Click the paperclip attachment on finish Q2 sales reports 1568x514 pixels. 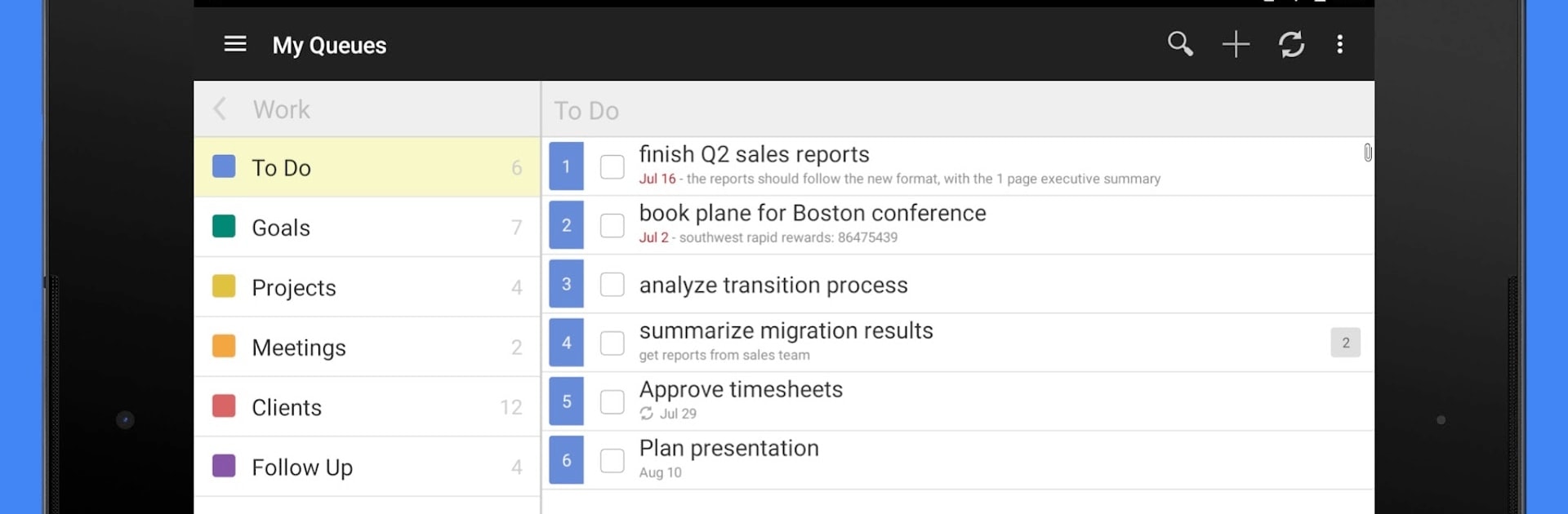click(1368, 153)
